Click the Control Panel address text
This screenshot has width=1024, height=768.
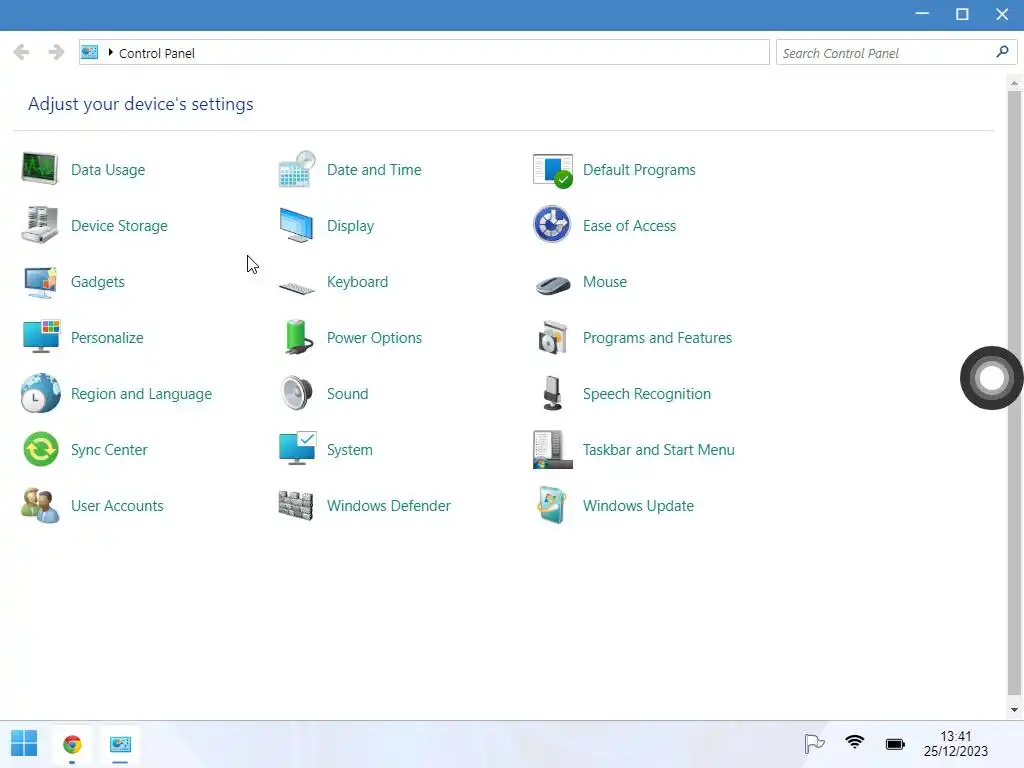point(157,53)
